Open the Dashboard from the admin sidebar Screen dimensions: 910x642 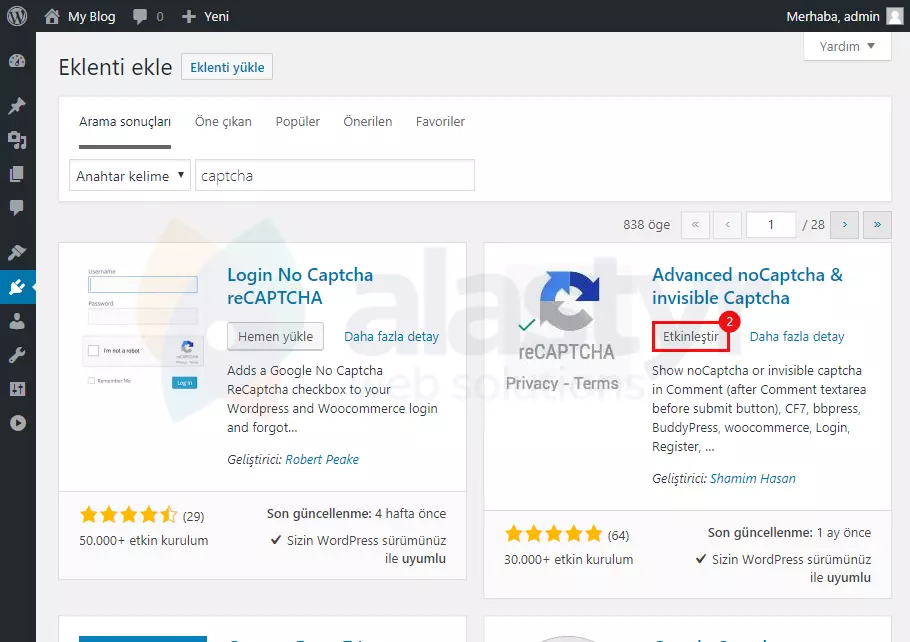17,60
